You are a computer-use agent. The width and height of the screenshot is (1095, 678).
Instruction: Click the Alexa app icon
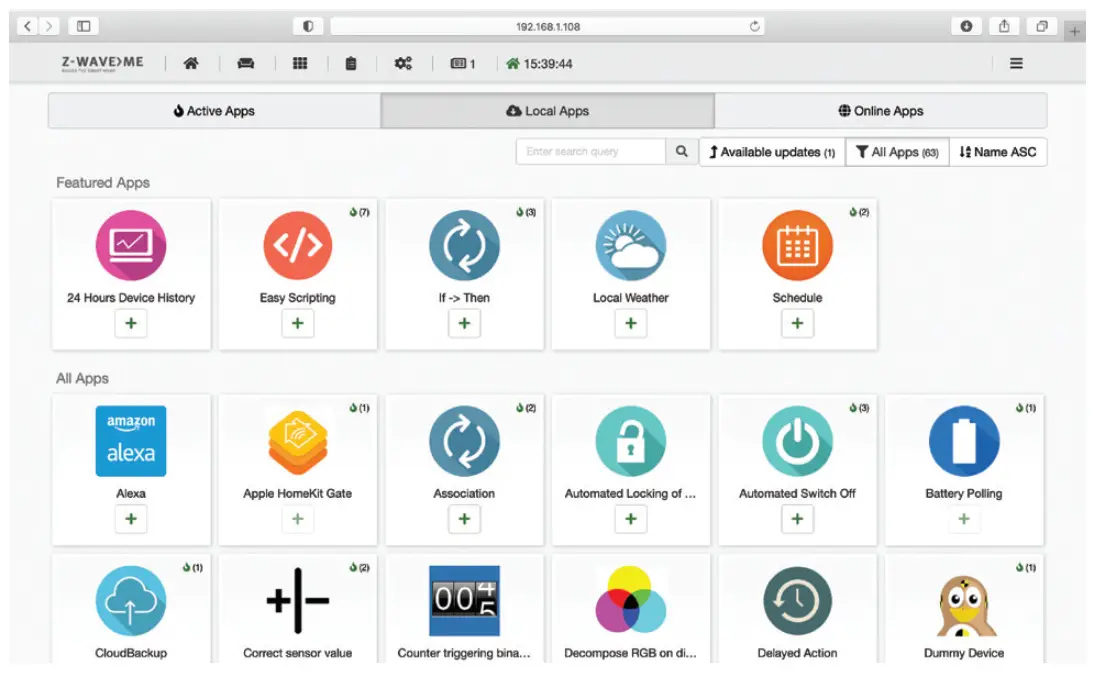click(x=131, y=441)
